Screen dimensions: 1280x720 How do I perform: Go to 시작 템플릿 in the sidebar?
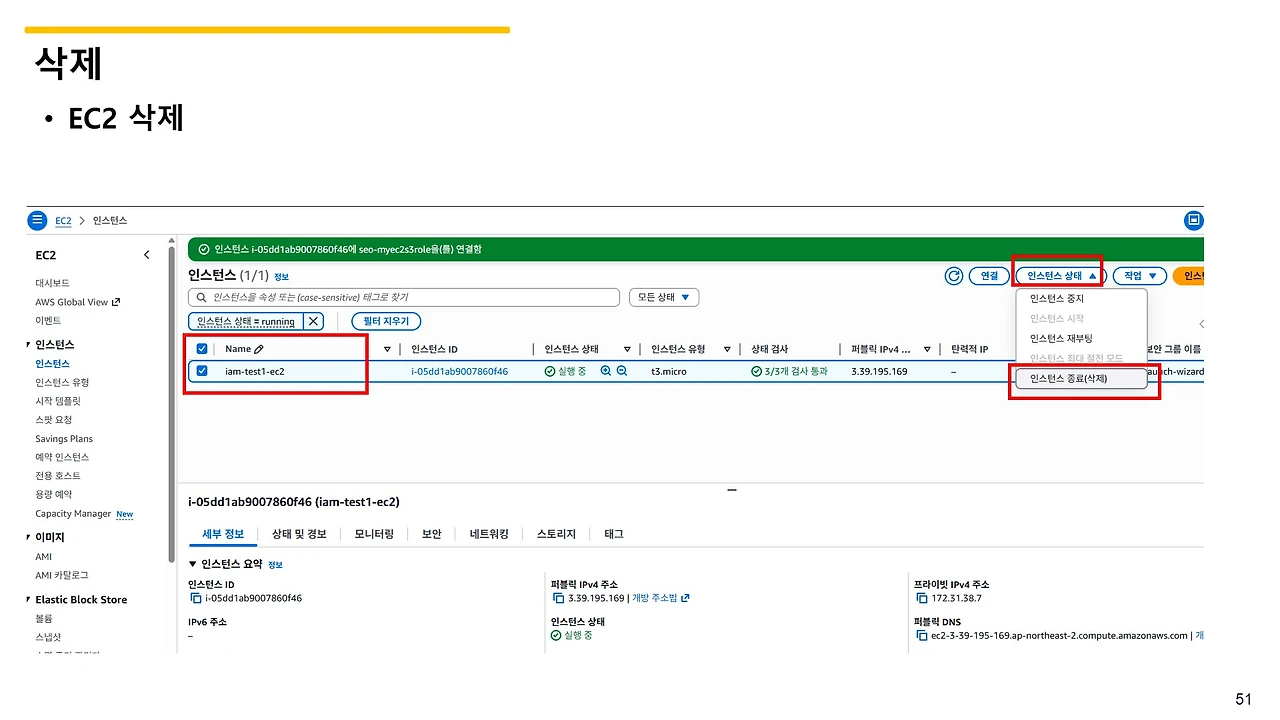click(58, 401)
